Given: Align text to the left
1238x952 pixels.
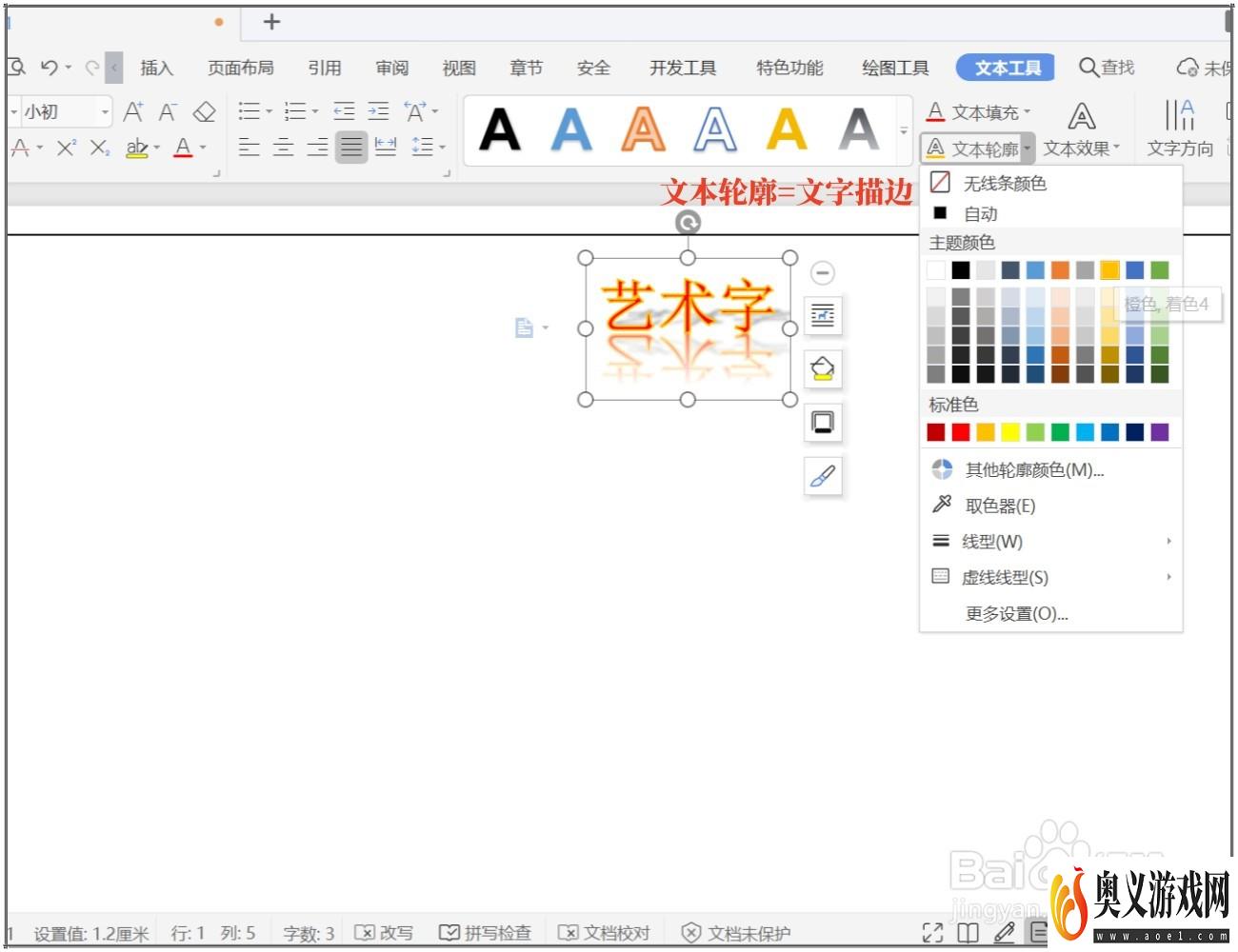Looking at the screenshot, I should click(249, 147).
